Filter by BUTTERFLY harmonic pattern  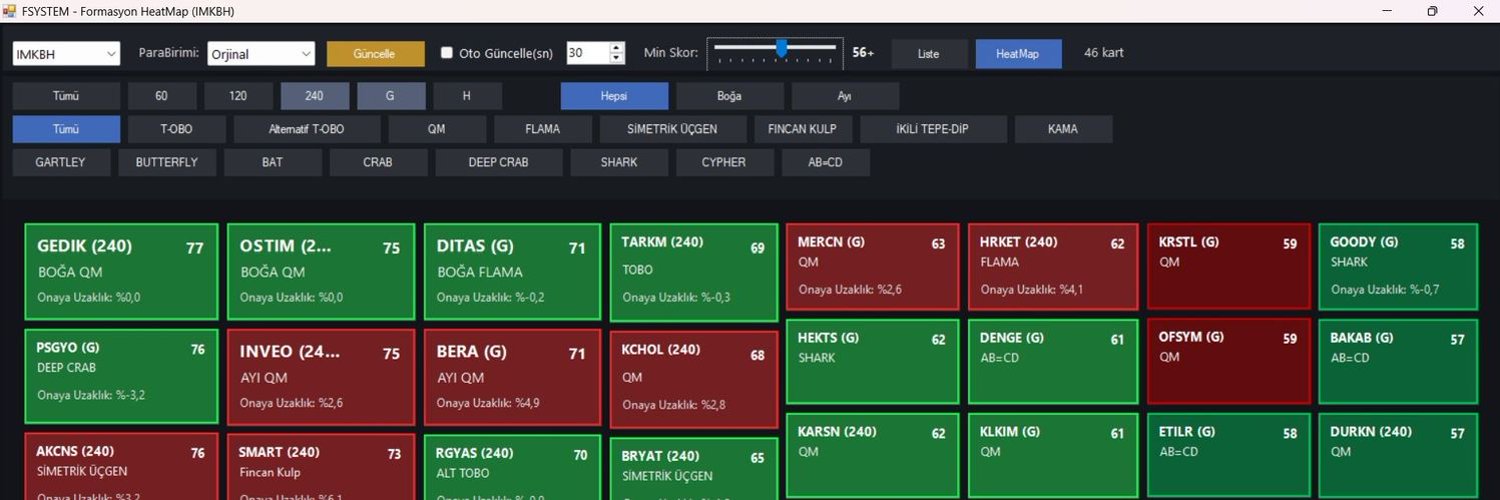pyautogui.click(x=167, y=162)
